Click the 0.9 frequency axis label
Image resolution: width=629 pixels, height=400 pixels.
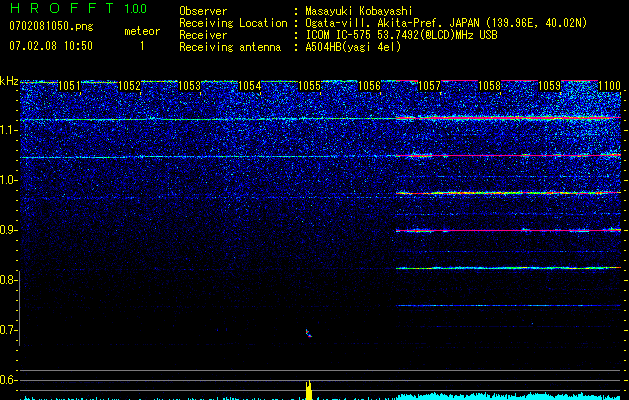click(x=9, y=230)
